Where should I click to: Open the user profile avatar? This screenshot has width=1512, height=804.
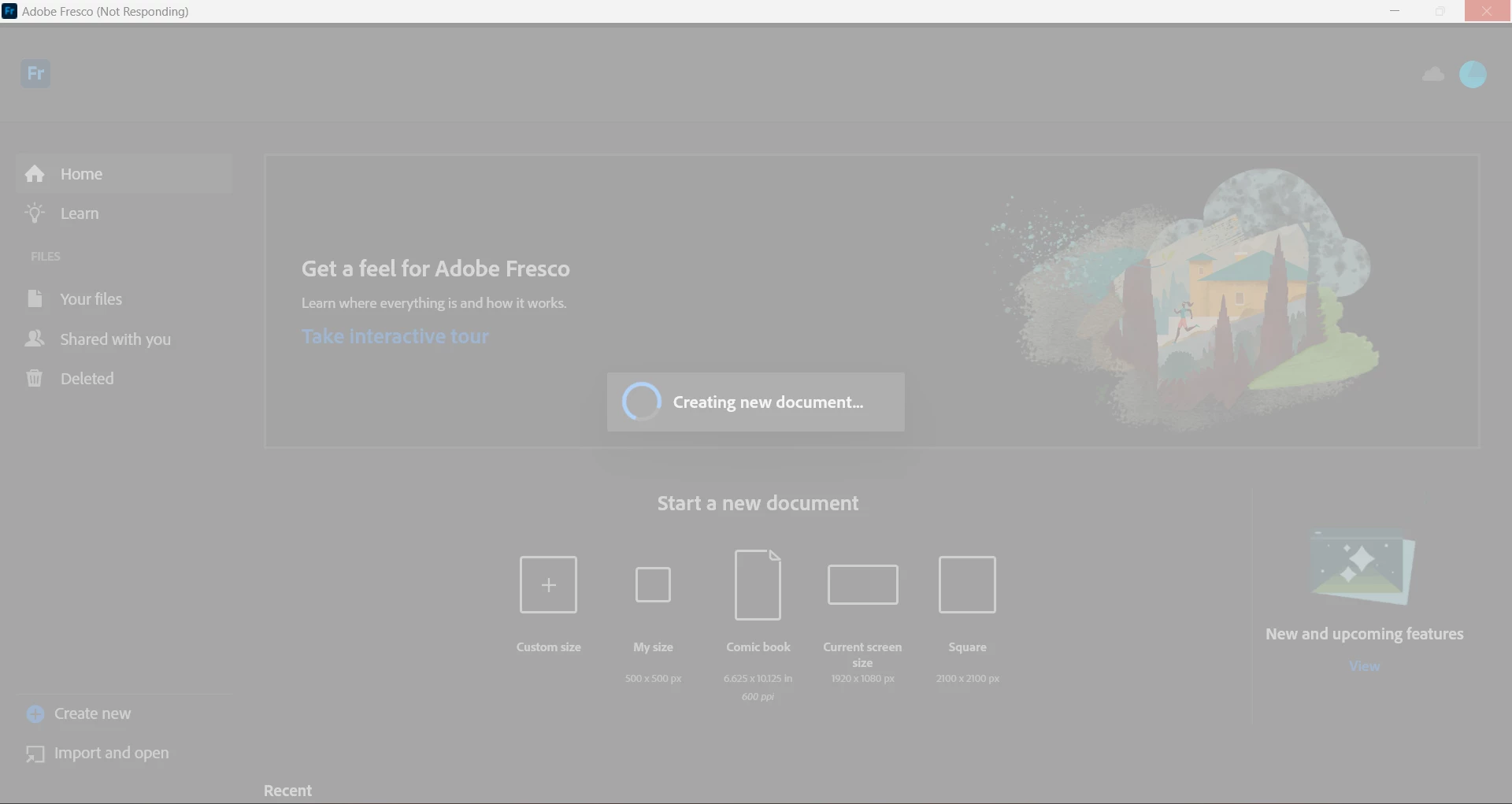(x=1473, y=74)
